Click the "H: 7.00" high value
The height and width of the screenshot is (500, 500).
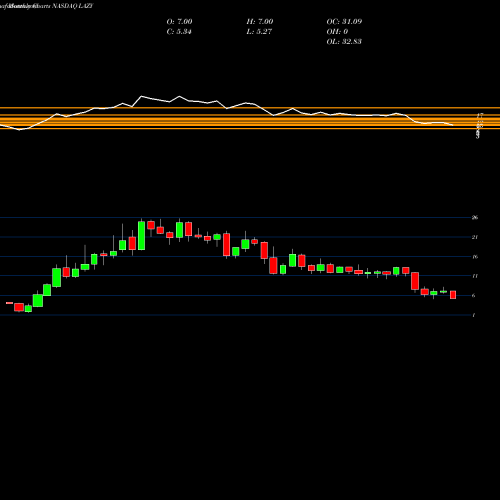coord(260,22)
